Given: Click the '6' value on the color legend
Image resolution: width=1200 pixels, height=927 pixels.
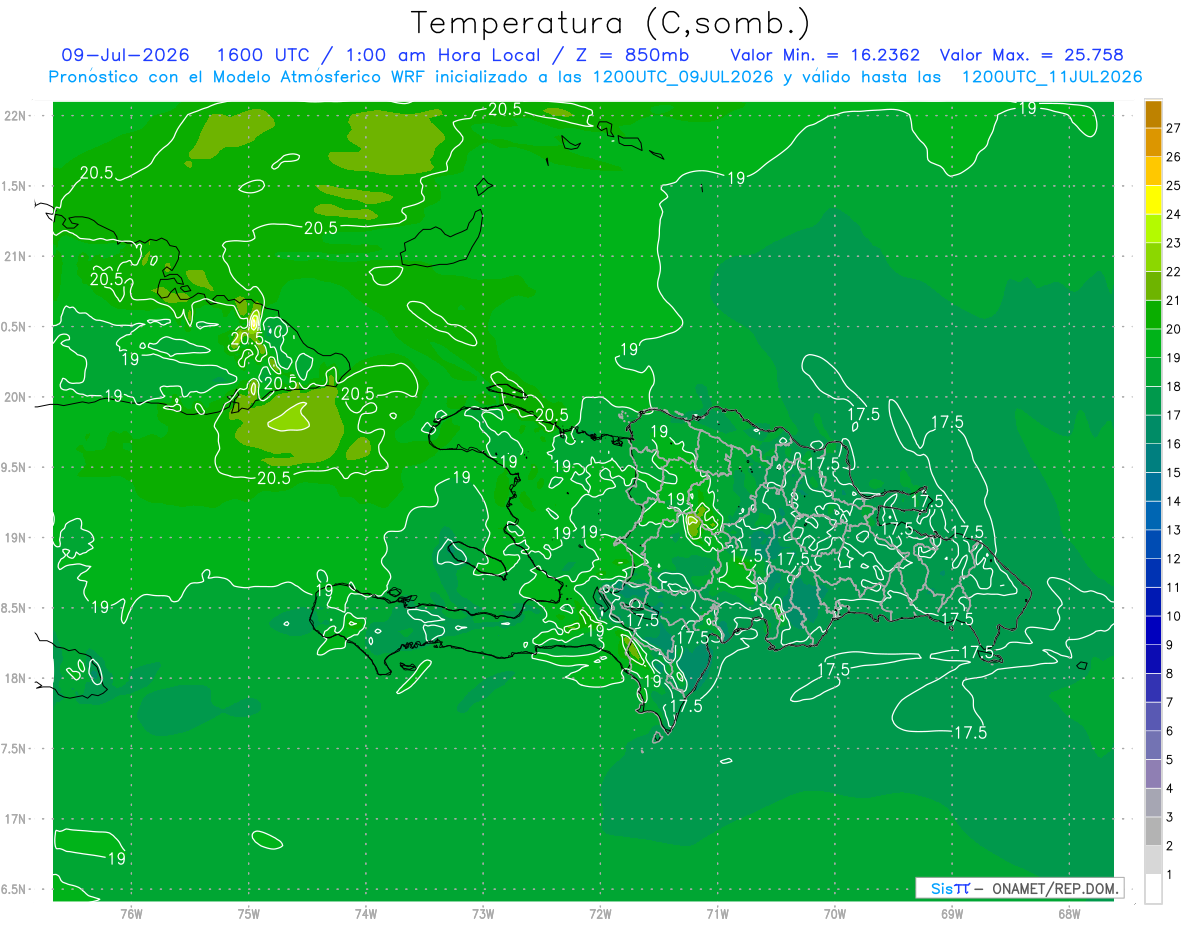Looking at the screenshot, I should (1171, 731).
